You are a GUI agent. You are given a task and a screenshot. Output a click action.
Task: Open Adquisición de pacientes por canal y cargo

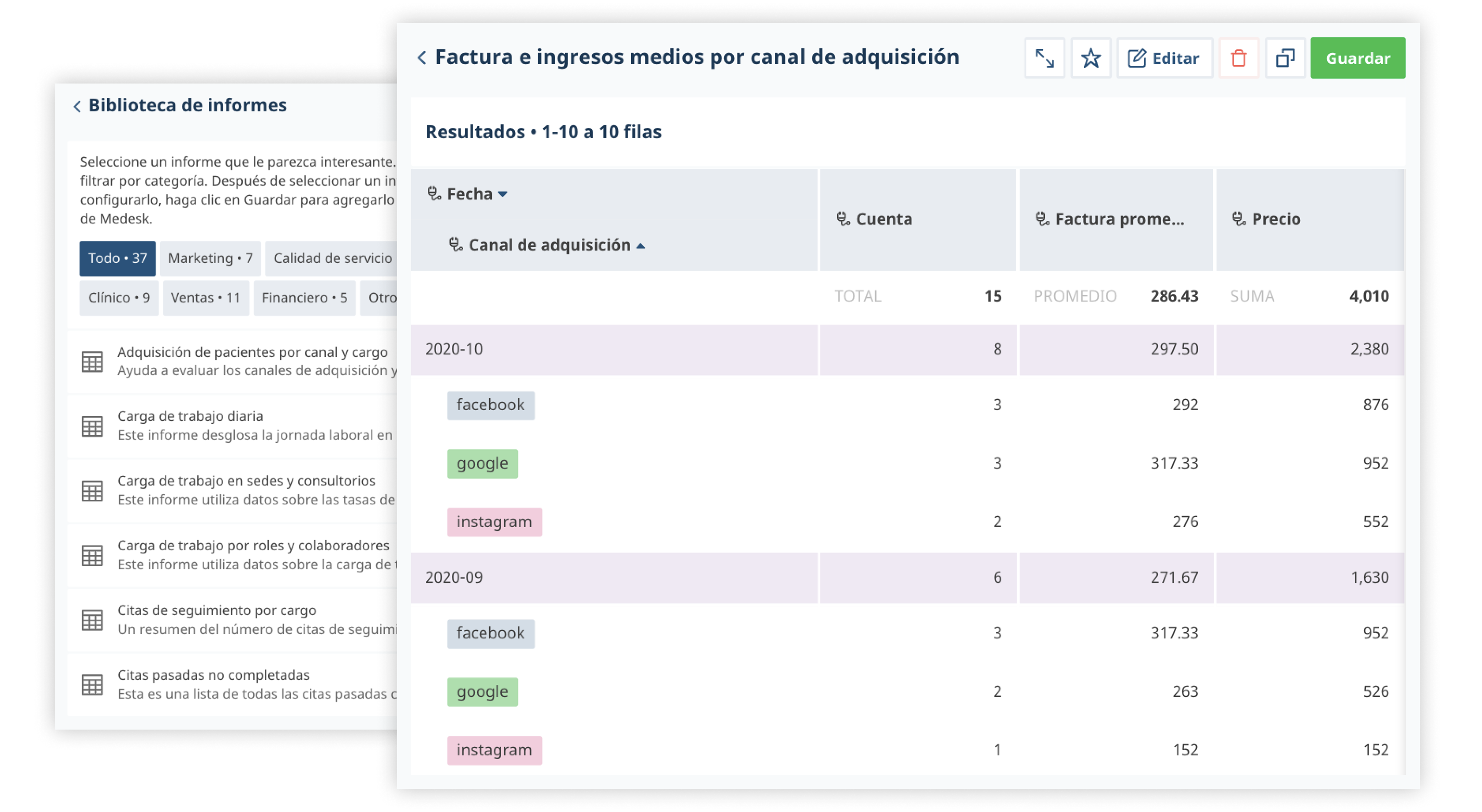(x=252, y=352)
